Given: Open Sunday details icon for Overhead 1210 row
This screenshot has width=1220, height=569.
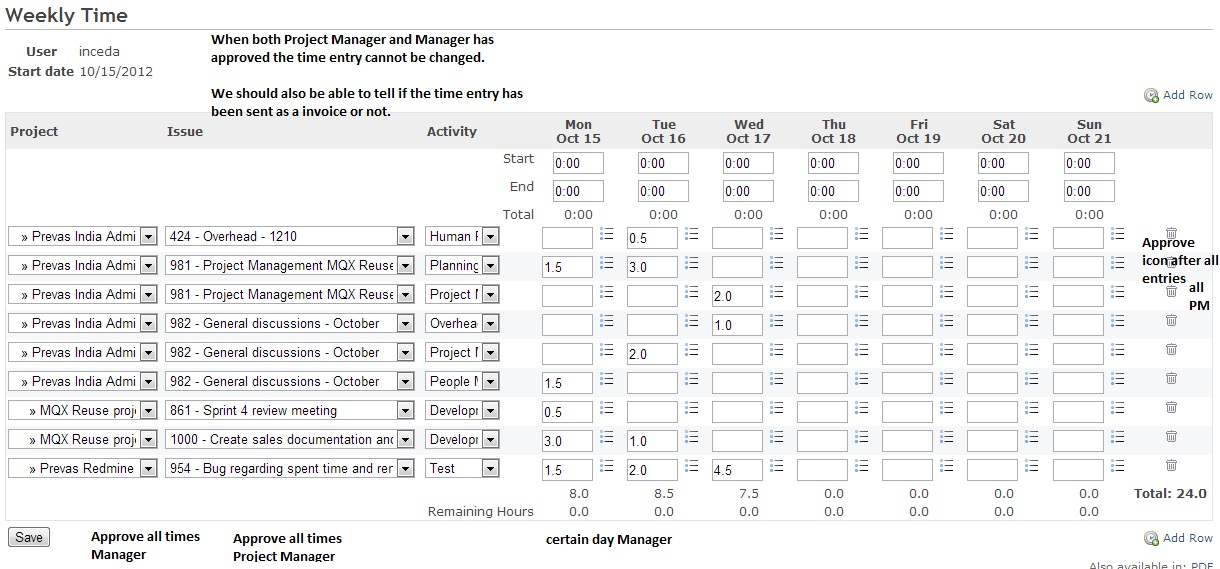Looking at the screenshot, I should click(1117, 234).
